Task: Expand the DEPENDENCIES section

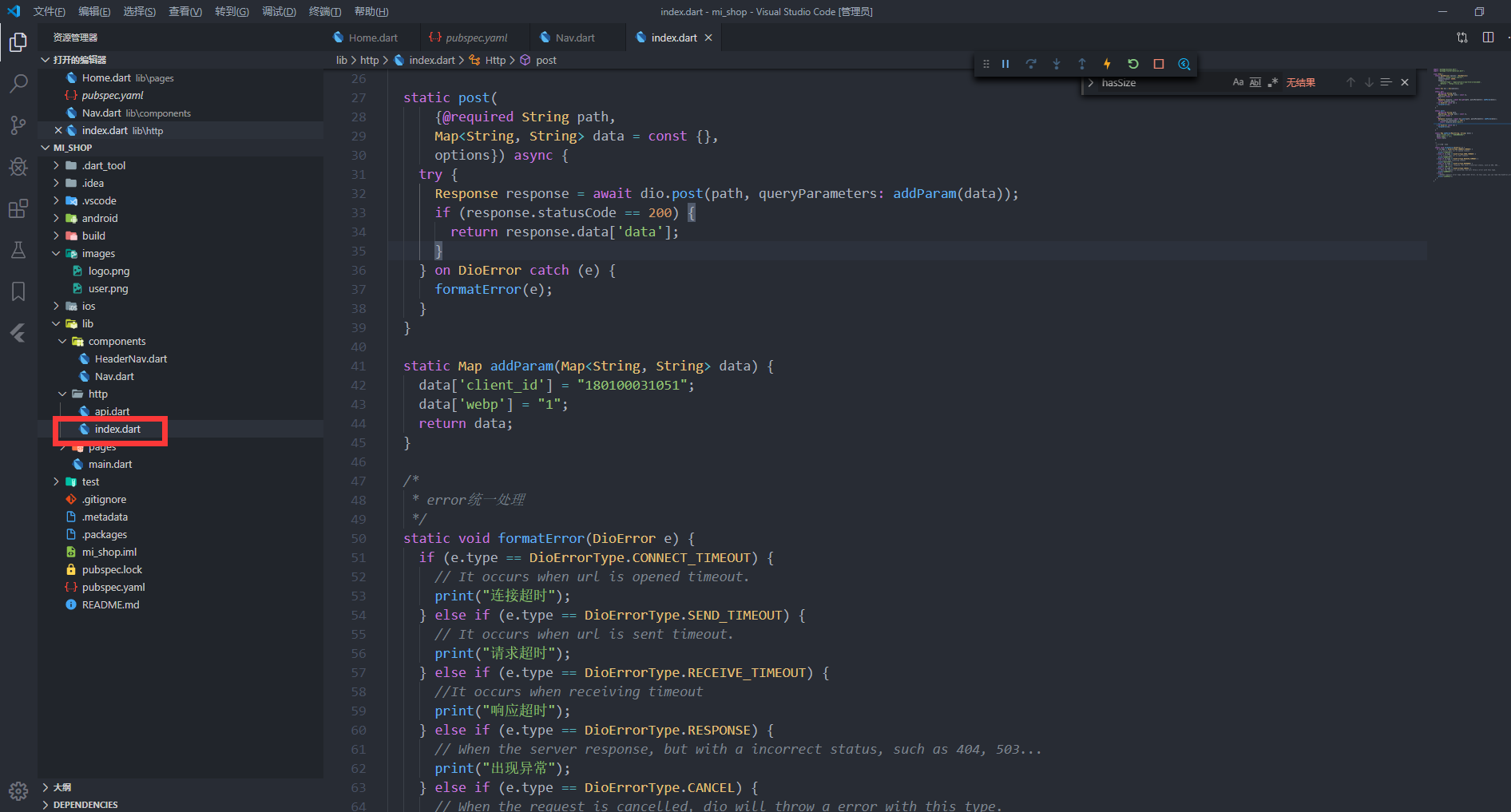Action: 180,804
